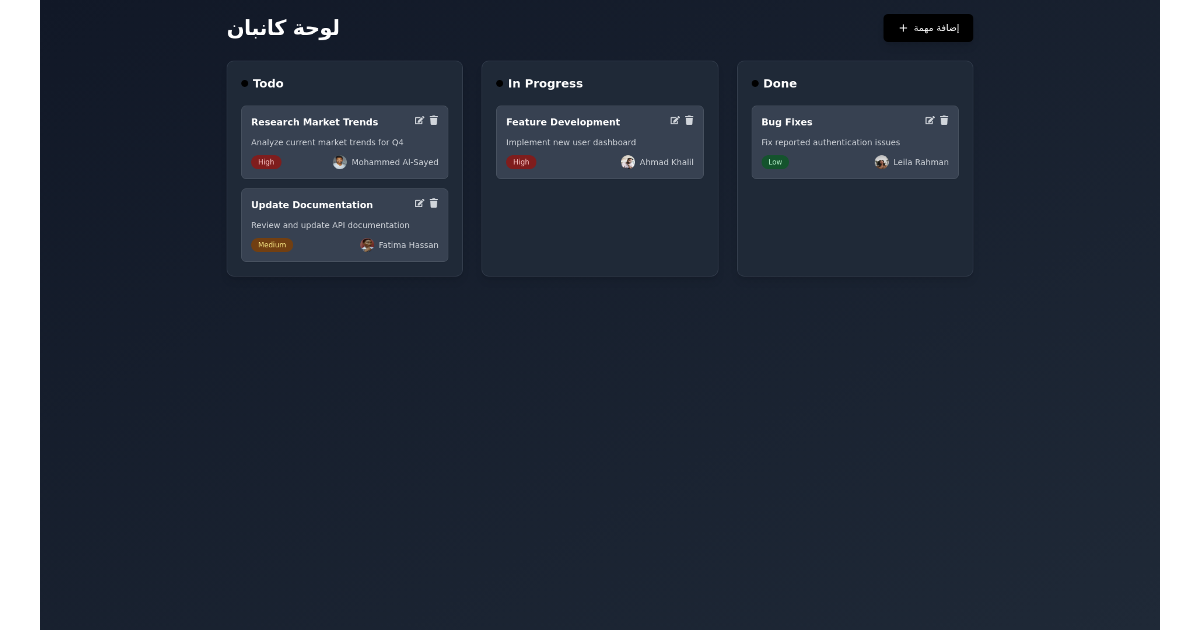Select the Done column header

click(780, 83)
